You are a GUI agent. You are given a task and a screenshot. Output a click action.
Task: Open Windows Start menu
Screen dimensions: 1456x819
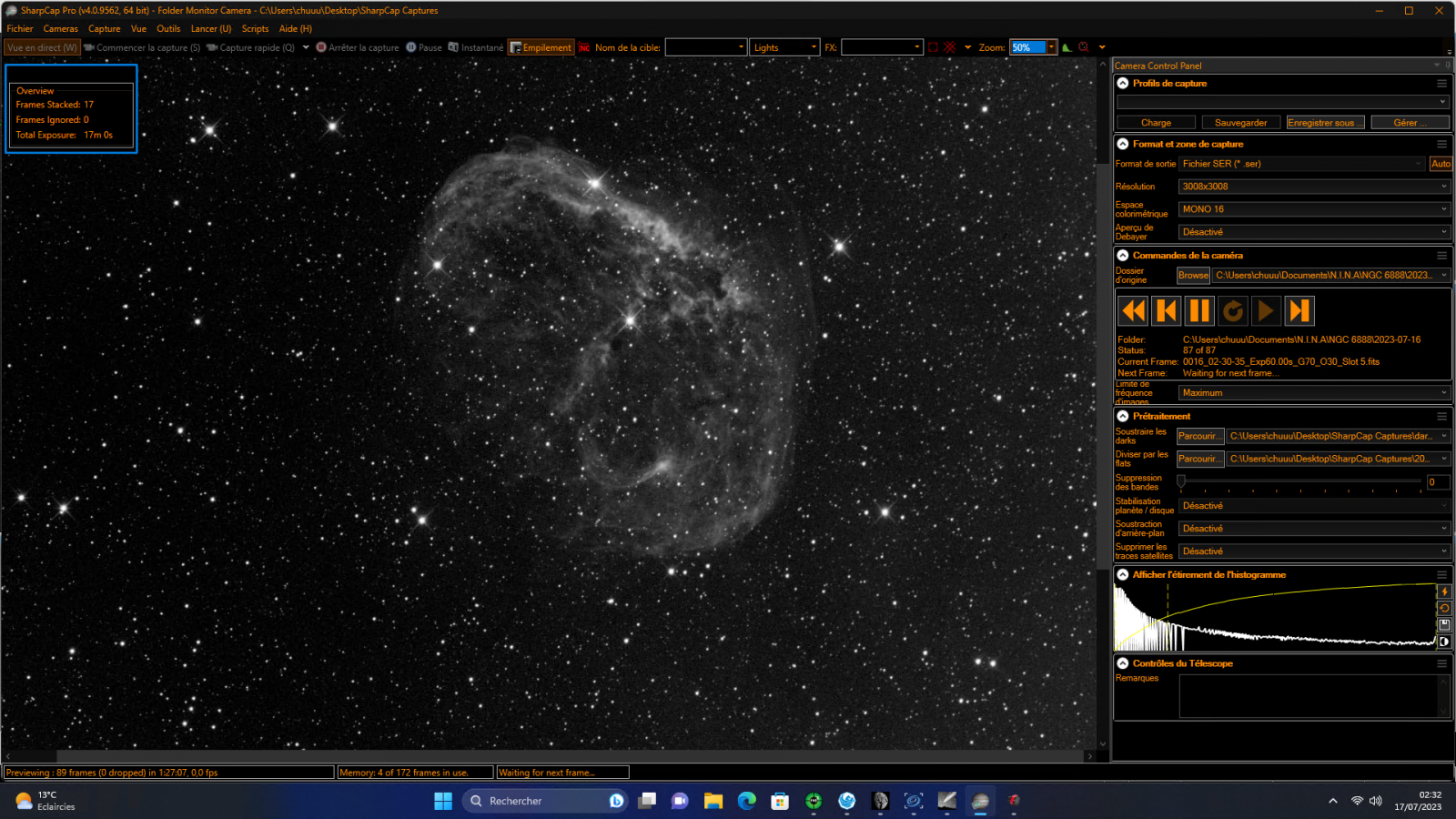click(443, 801)
